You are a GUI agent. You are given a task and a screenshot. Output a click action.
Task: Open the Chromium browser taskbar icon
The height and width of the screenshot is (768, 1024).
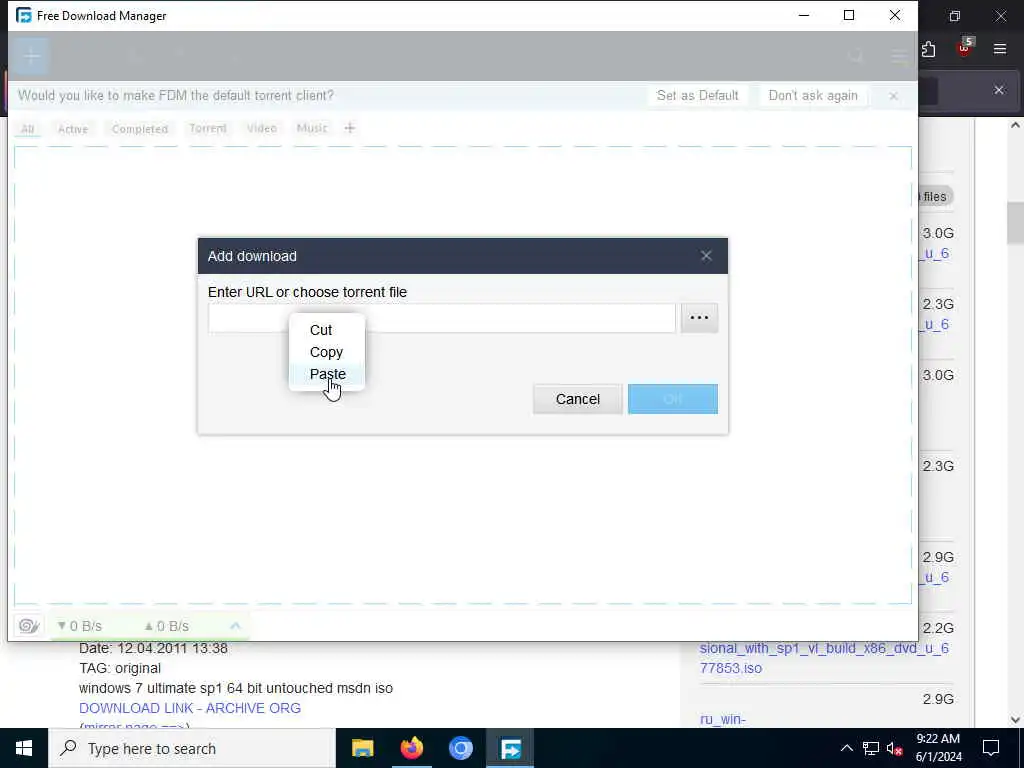(x=460, y=748)
